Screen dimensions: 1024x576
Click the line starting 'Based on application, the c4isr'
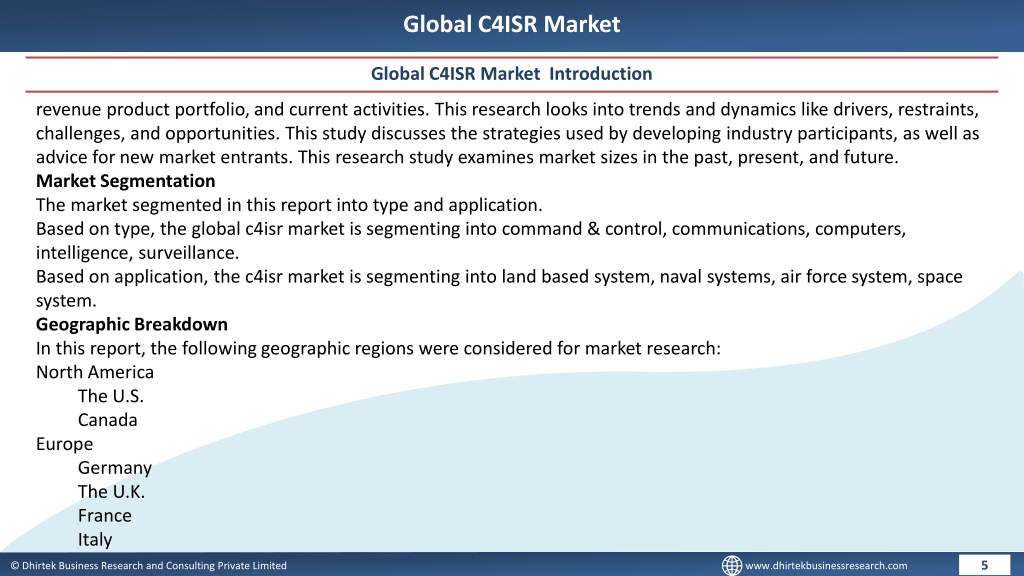499,277
